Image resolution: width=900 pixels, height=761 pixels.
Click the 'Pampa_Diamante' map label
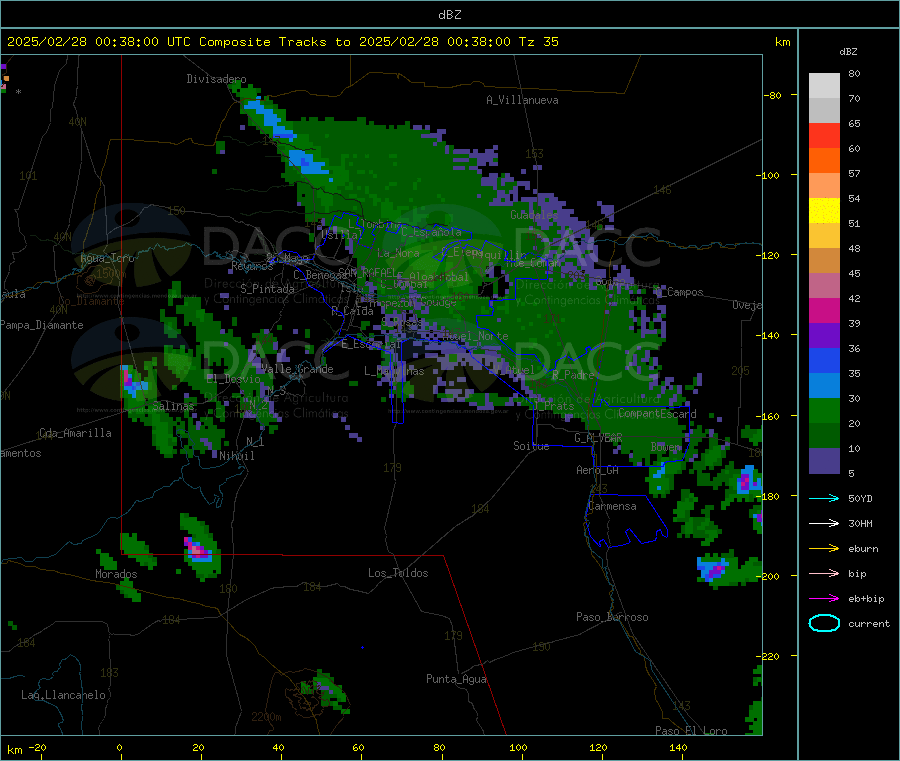(x=41, y=325)
